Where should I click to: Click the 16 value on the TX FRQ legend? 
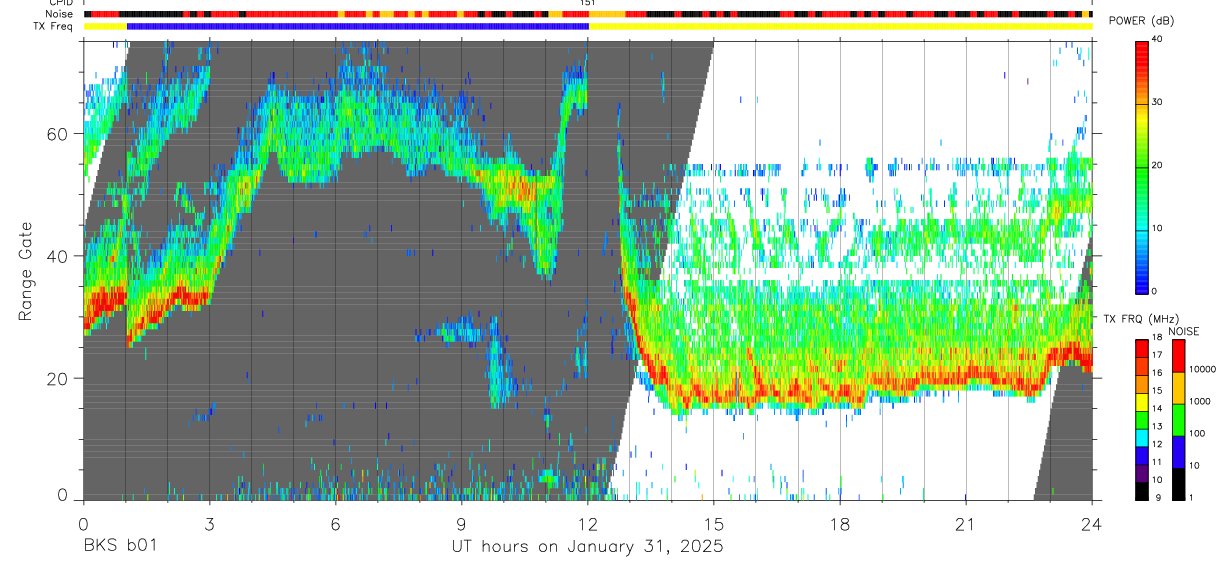pos(1157,373)
